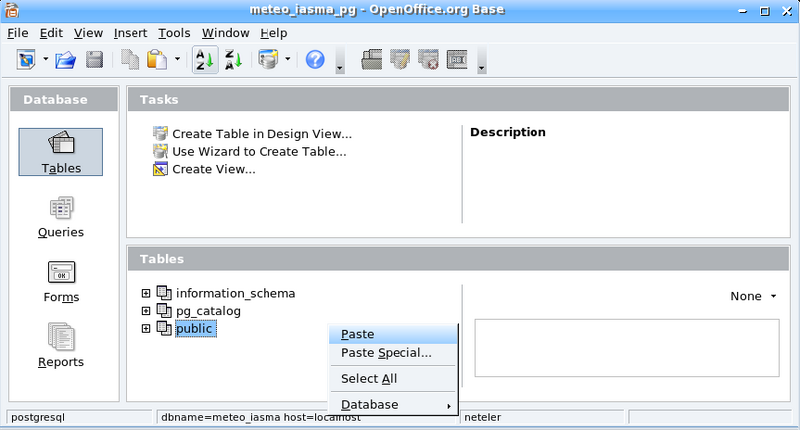Viewport: 800px width, 430px height.
Task: Sort ascending with the A-Z icon
Action: click(x=203, y=60)
